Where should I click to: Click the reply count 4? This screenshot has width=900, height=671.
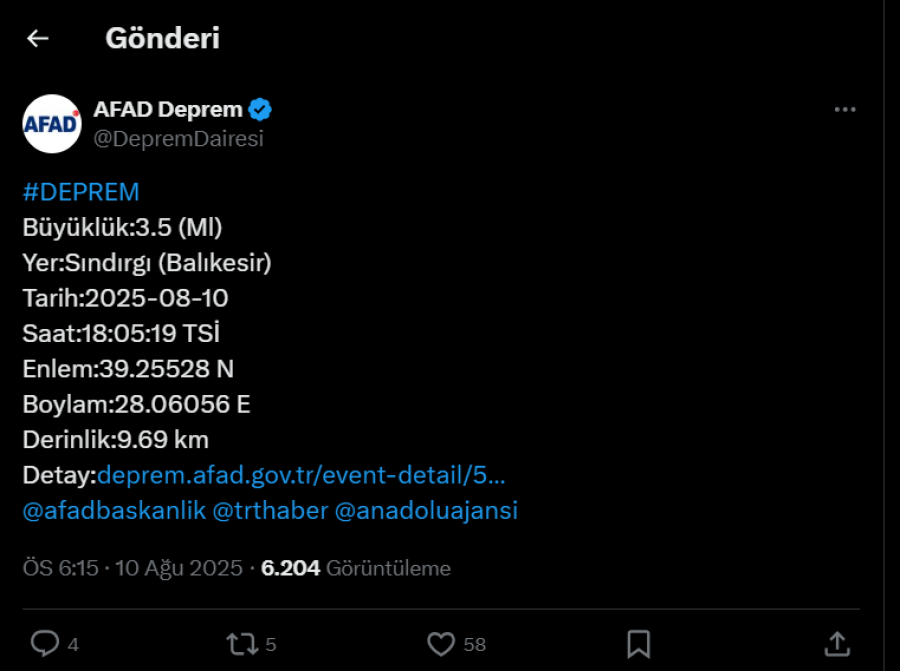[x=73, y=645]
